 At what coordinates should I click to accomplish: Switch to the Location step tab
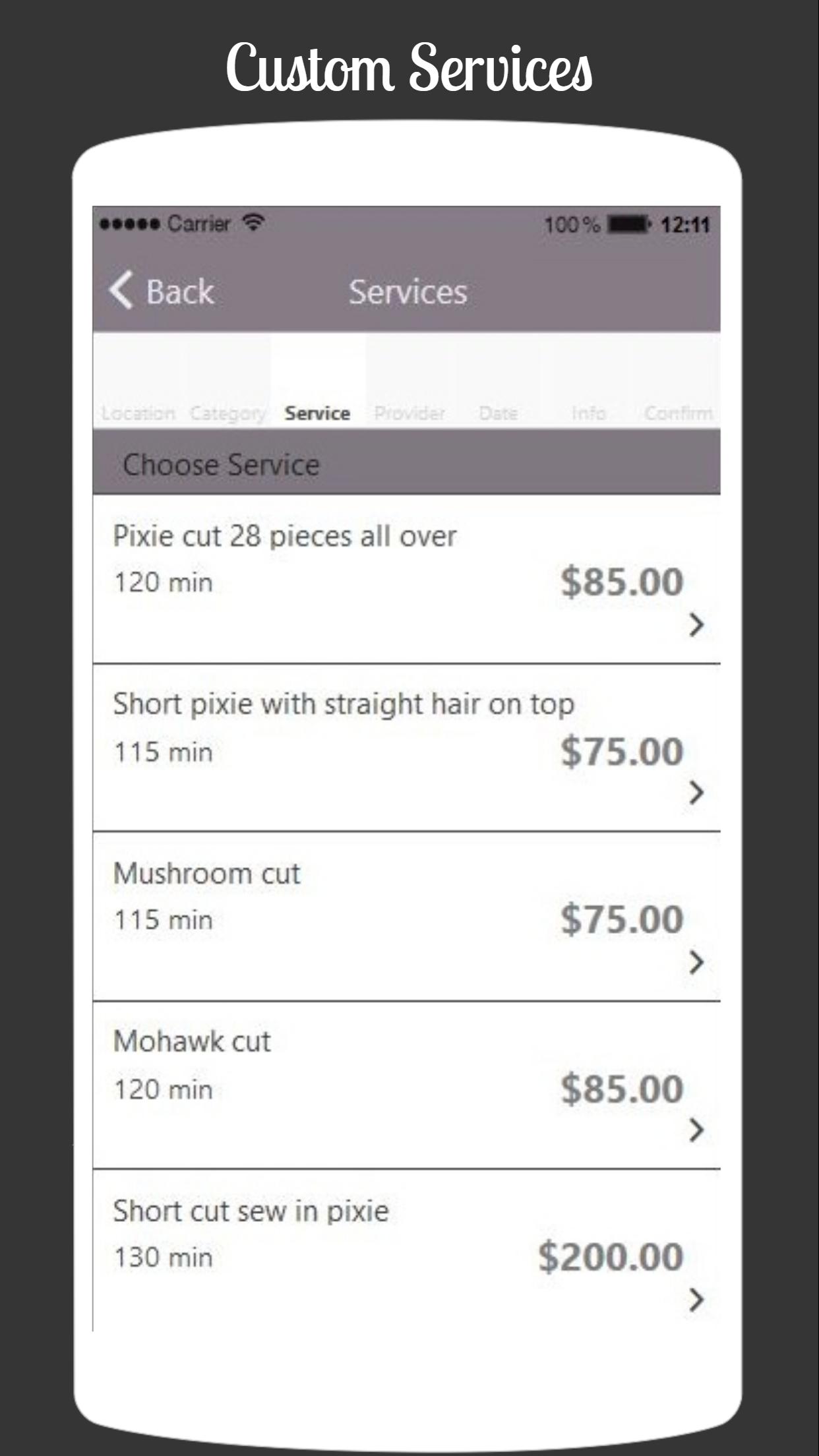click(x=138, y=413)
